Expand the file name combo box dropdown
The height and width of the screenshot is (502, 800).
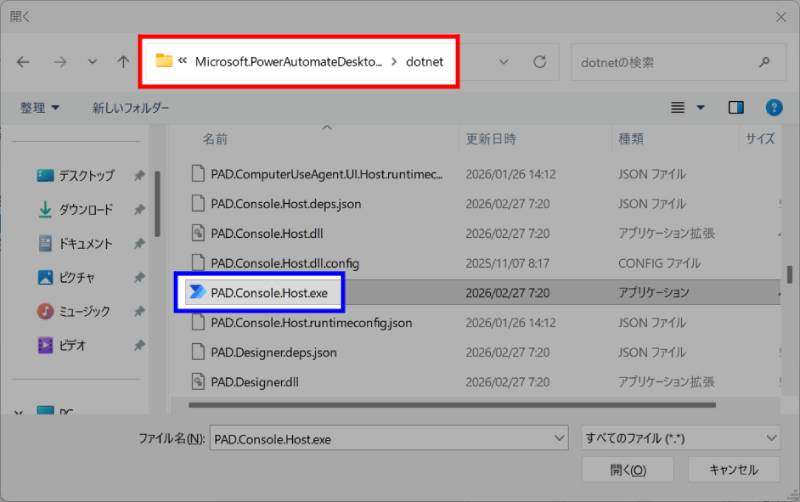[558, 438]
